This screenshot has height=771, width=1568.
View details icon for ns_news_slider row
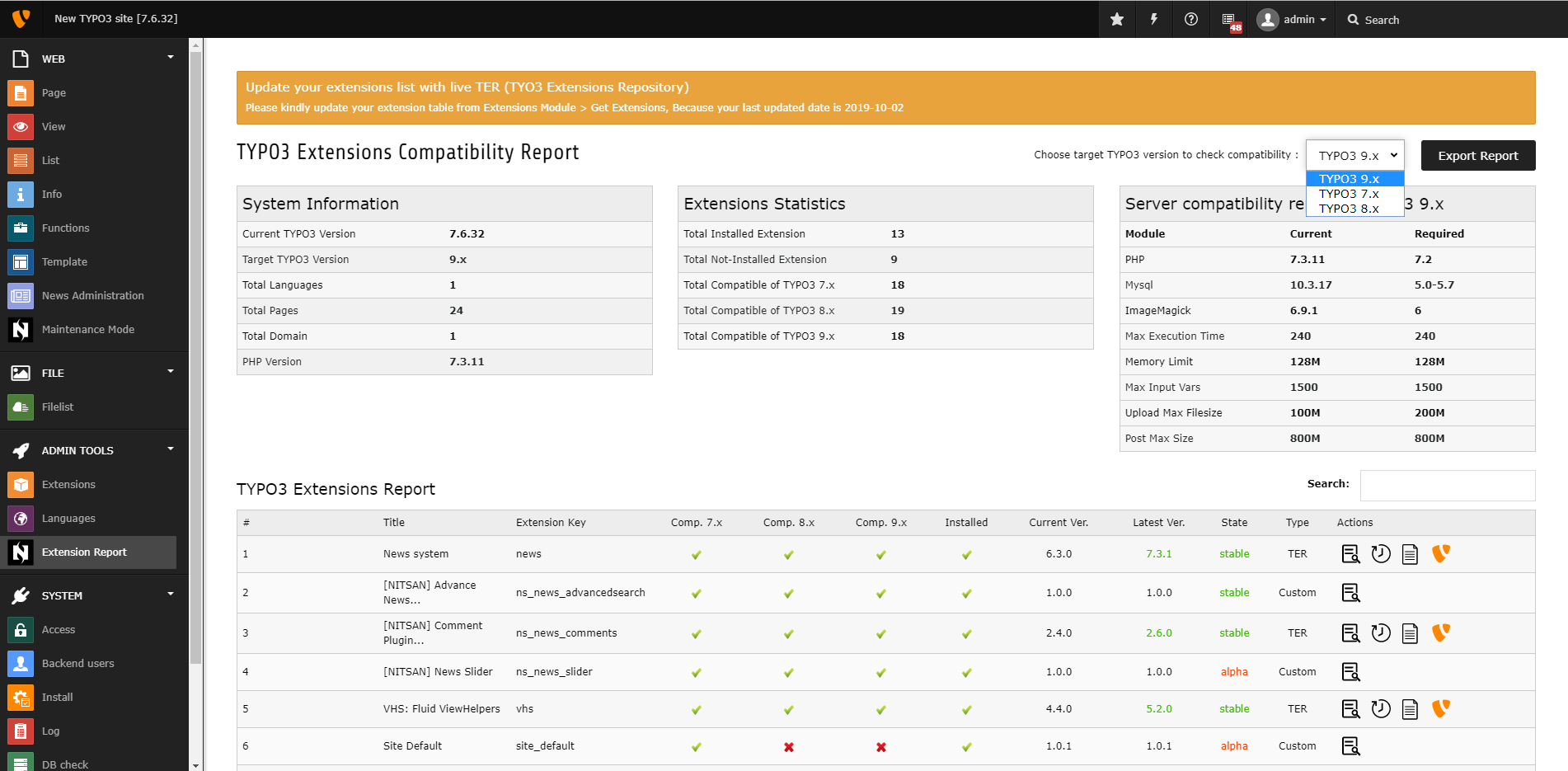(x=1350, y=672)
